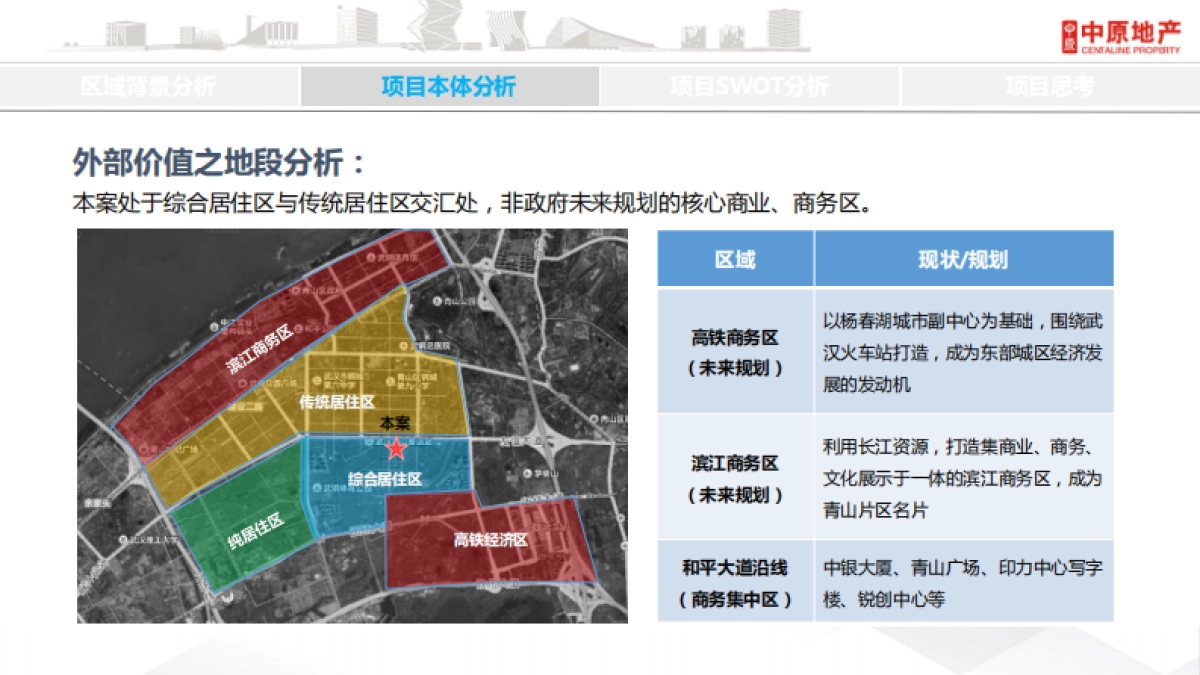
Task: Select the highlighted 项目本体分析 tab
Action: 448,86
